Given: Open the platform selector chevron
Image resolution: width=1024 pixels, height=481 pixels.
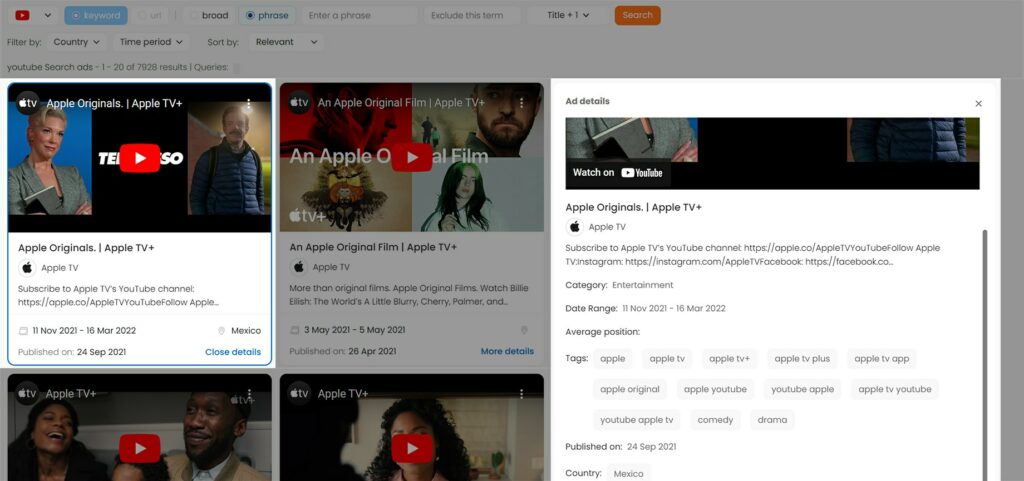Looking at the screenshot, I should [x=48, y=15].
